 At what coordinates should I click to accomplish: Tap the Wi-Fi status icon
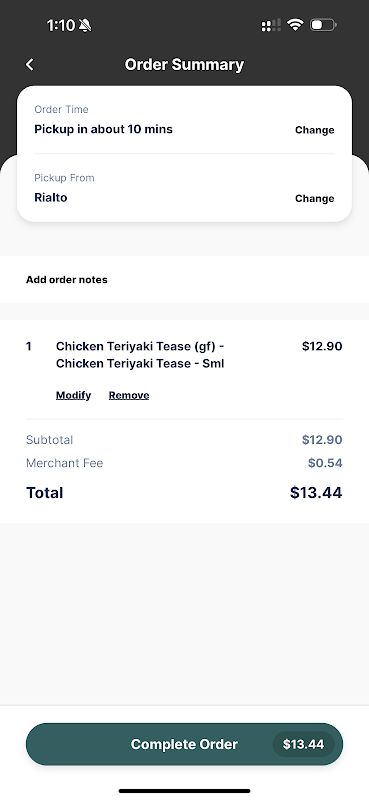(295, 24)
